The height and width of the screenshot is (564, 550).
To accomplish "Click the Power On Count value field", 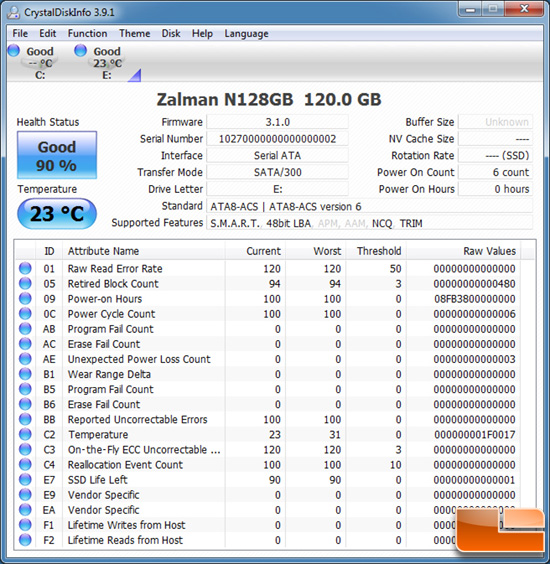I will click(495, 172).
